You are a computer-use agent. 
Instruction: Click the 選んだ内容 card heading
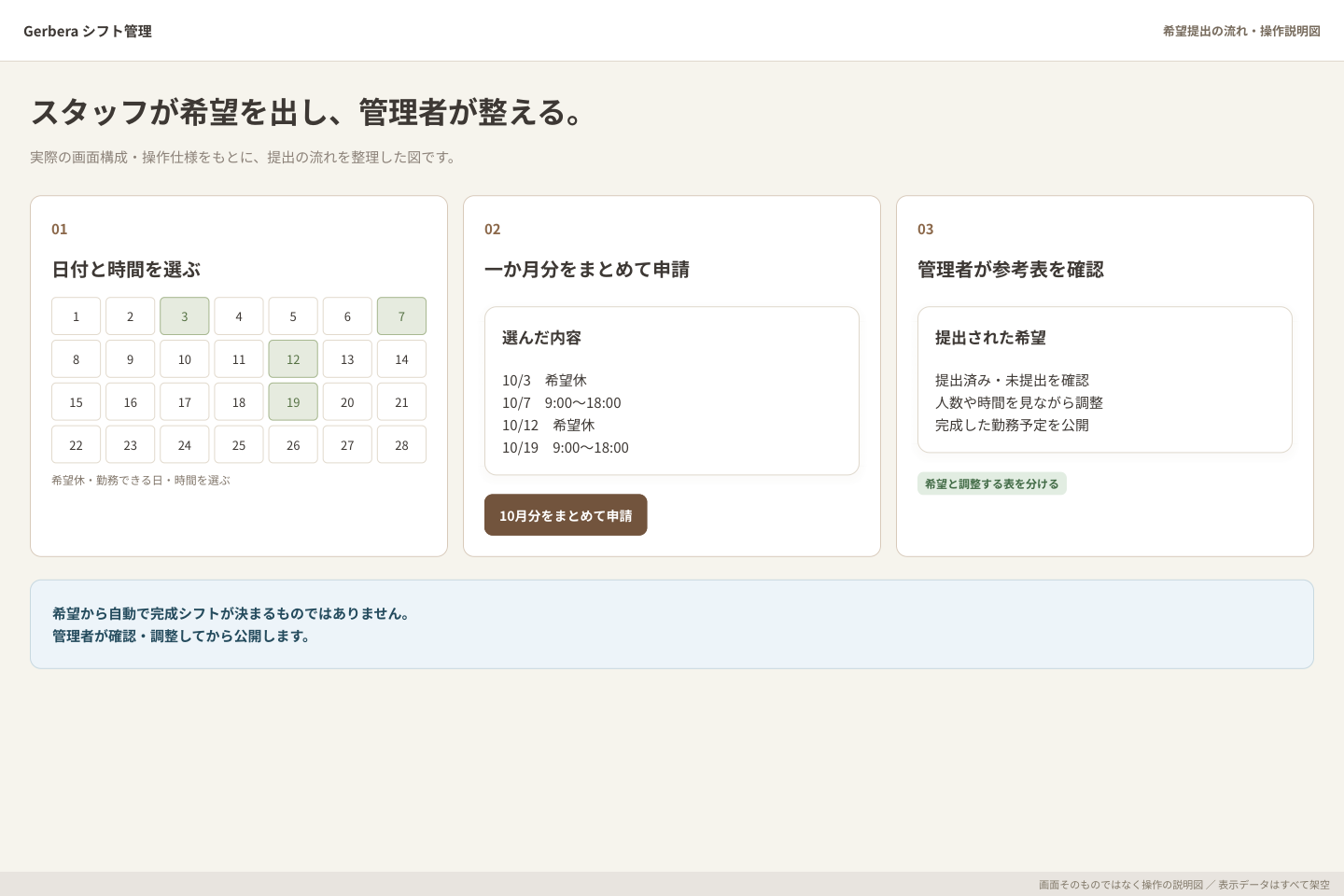[x=541, y=338]
